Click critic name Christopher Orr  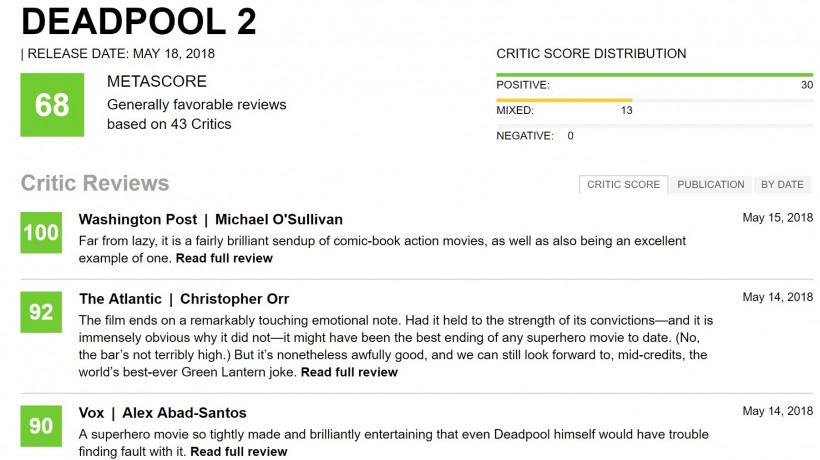click(234, 299)
